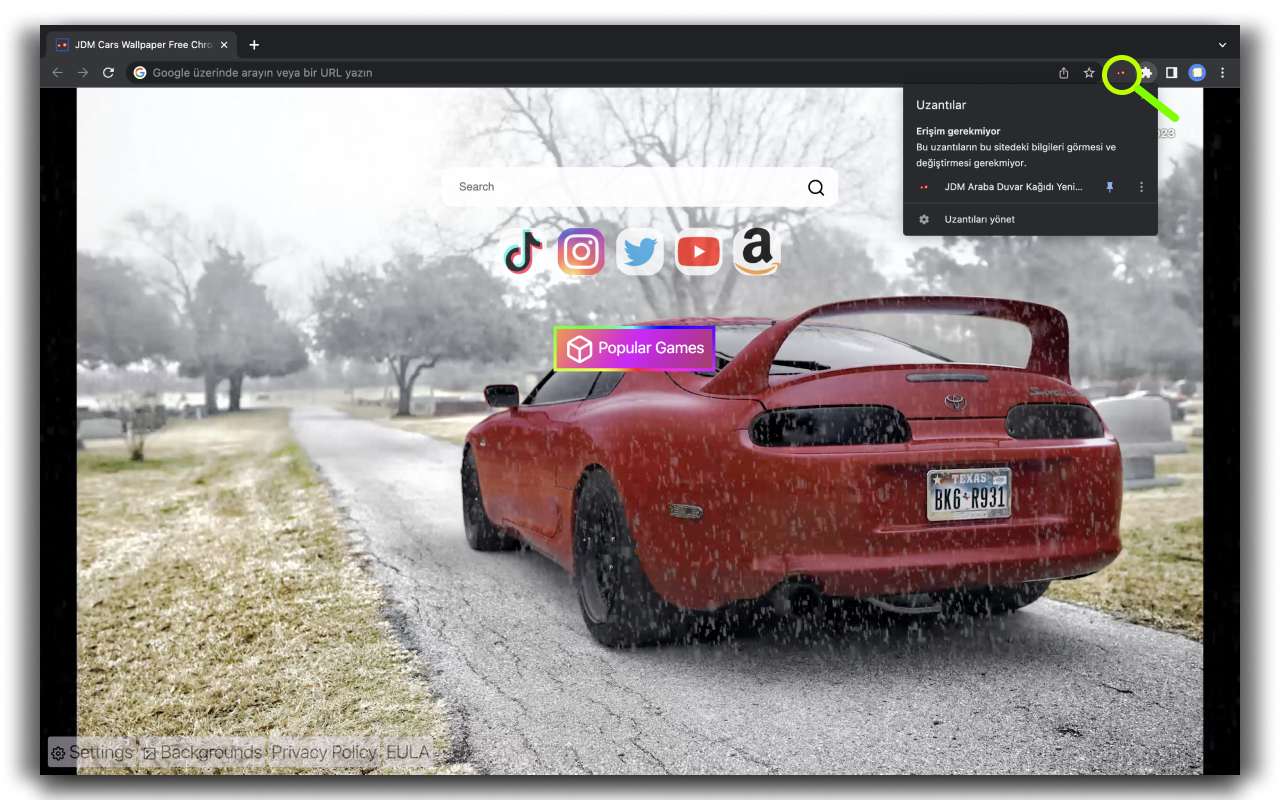This screenshot has height=800, width=1280.
Task: Go forward to the next page
Action: (x=83, y=73)
